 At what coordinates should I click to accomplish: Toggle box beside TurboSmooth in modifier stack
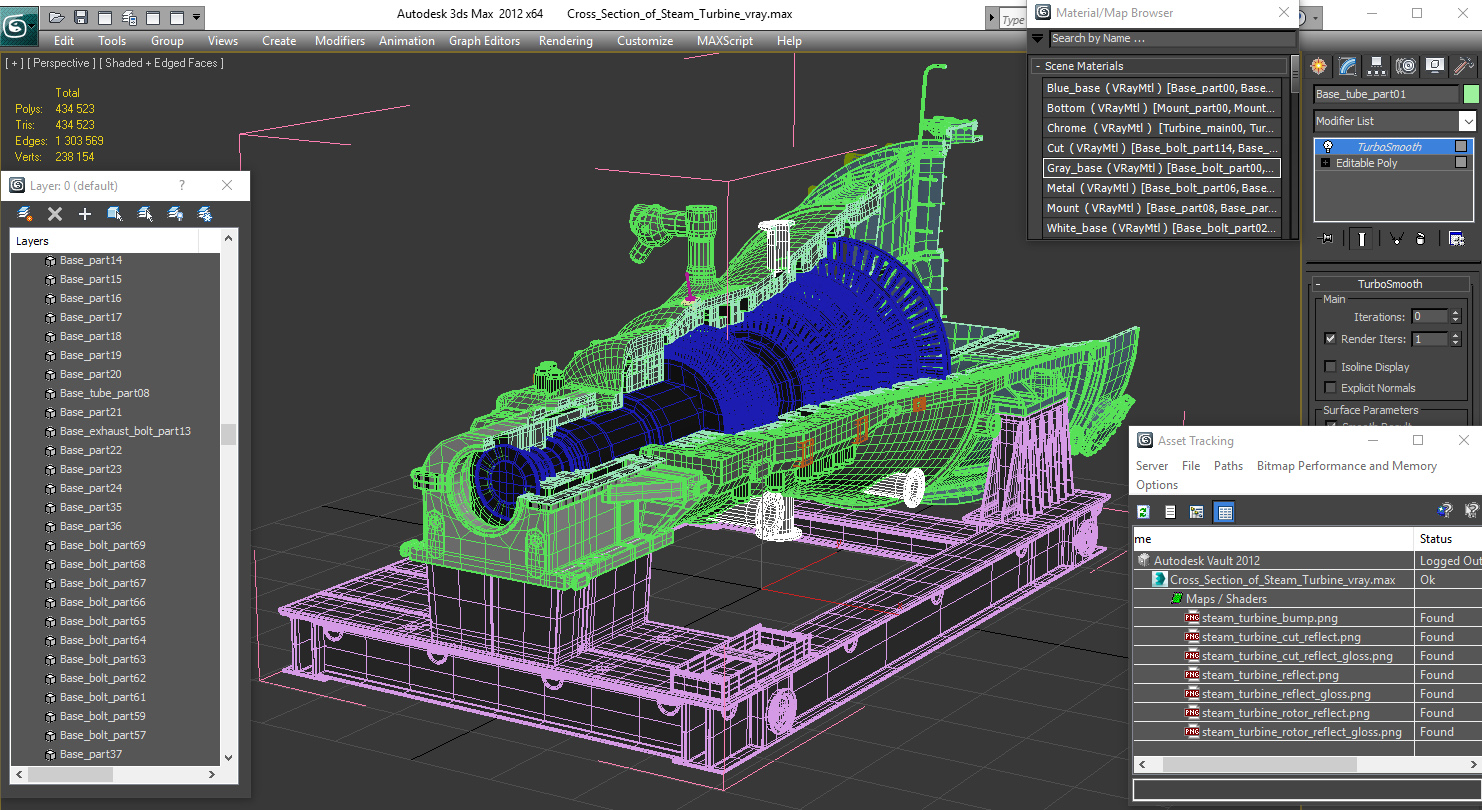1461,147
